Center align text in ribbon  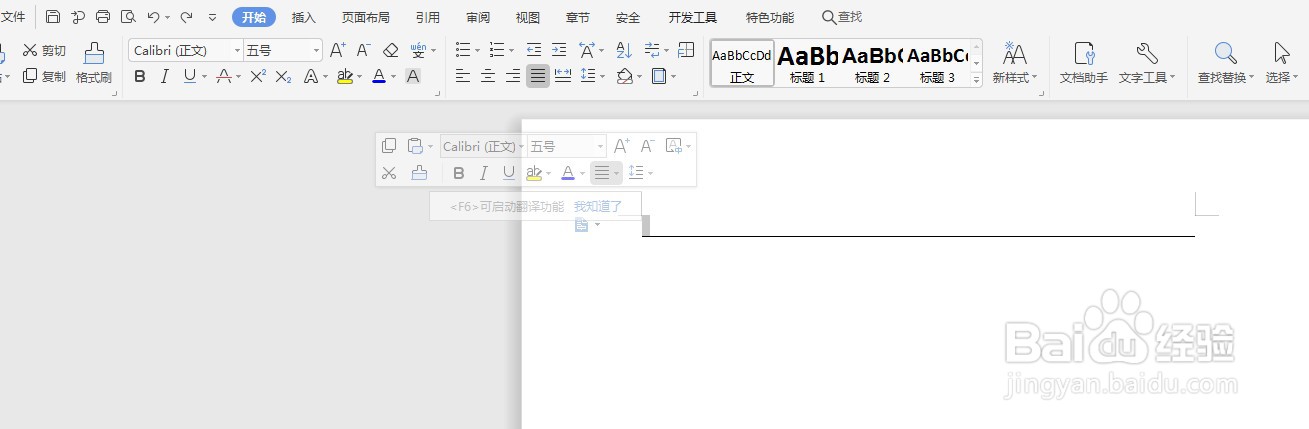point(488,76)
